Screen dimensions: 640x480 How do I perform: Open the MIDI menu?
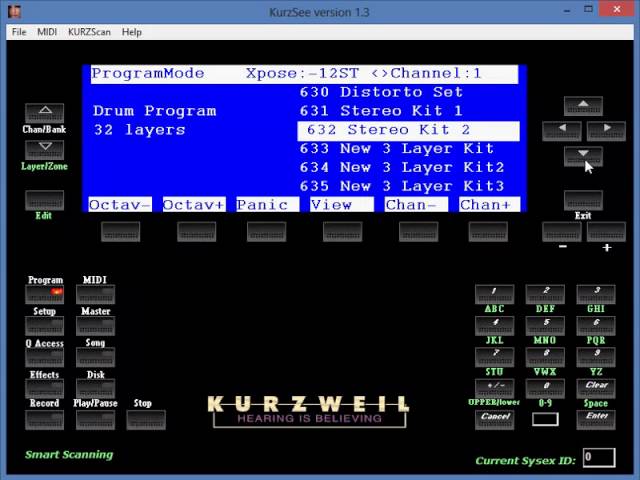click(47, 32)
